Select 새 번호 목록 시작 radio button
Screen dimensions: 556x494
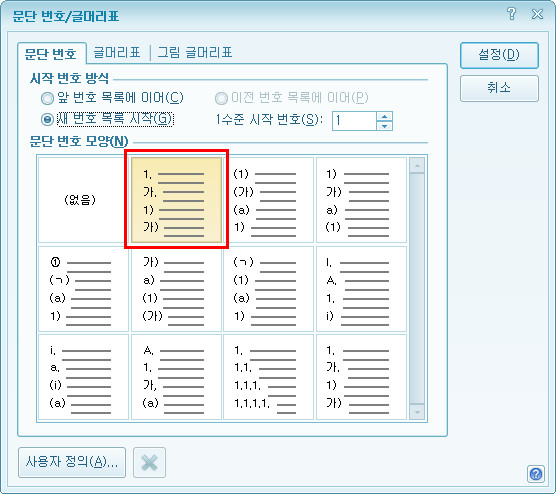pos(48,120)
